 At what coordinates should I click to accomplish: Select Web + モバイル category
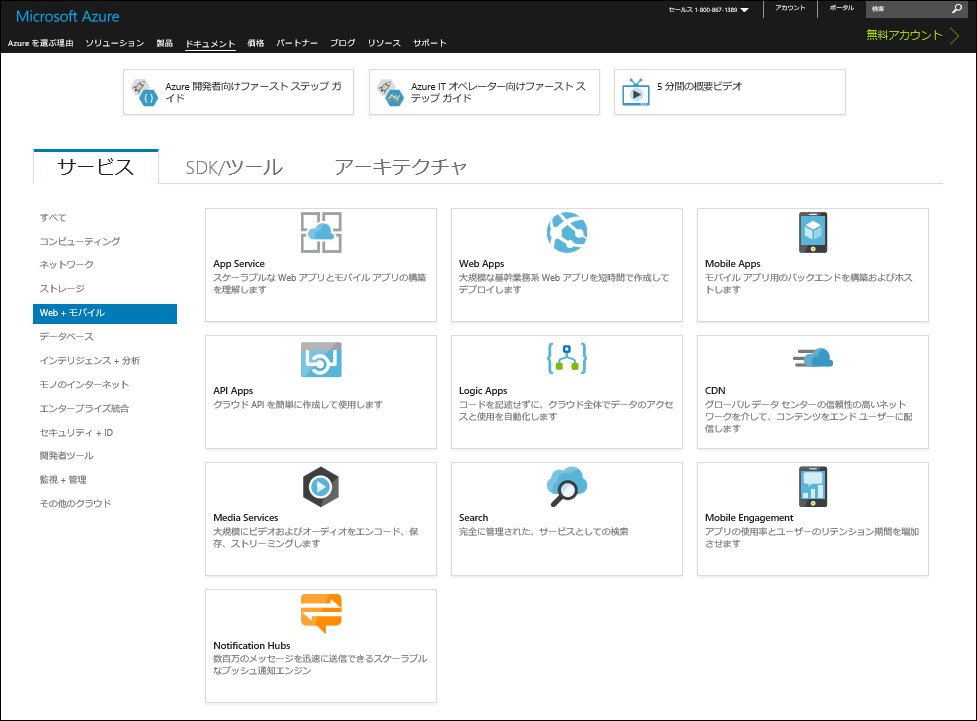coord(105,313)
